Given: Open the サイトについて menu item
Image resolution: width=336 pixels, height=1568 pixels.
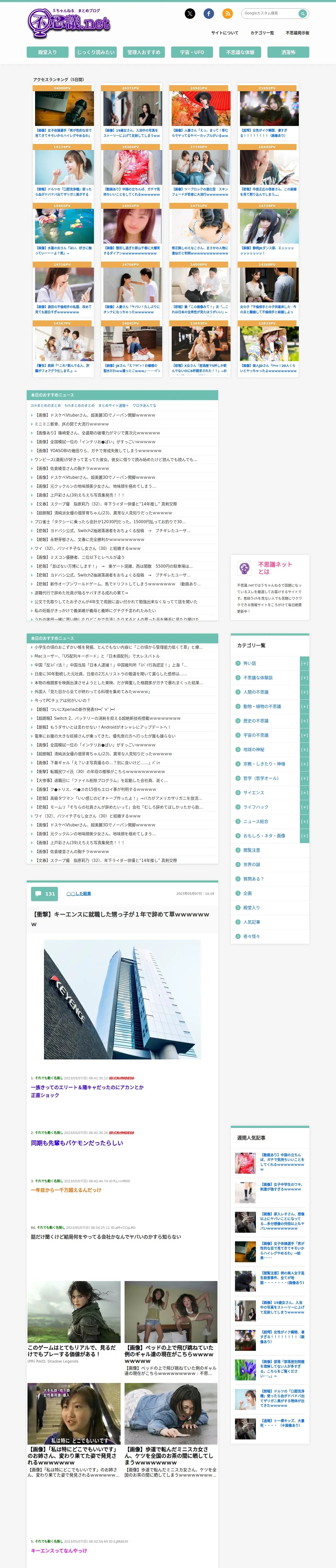Looking at the screenshot, I should pos(225,33).
